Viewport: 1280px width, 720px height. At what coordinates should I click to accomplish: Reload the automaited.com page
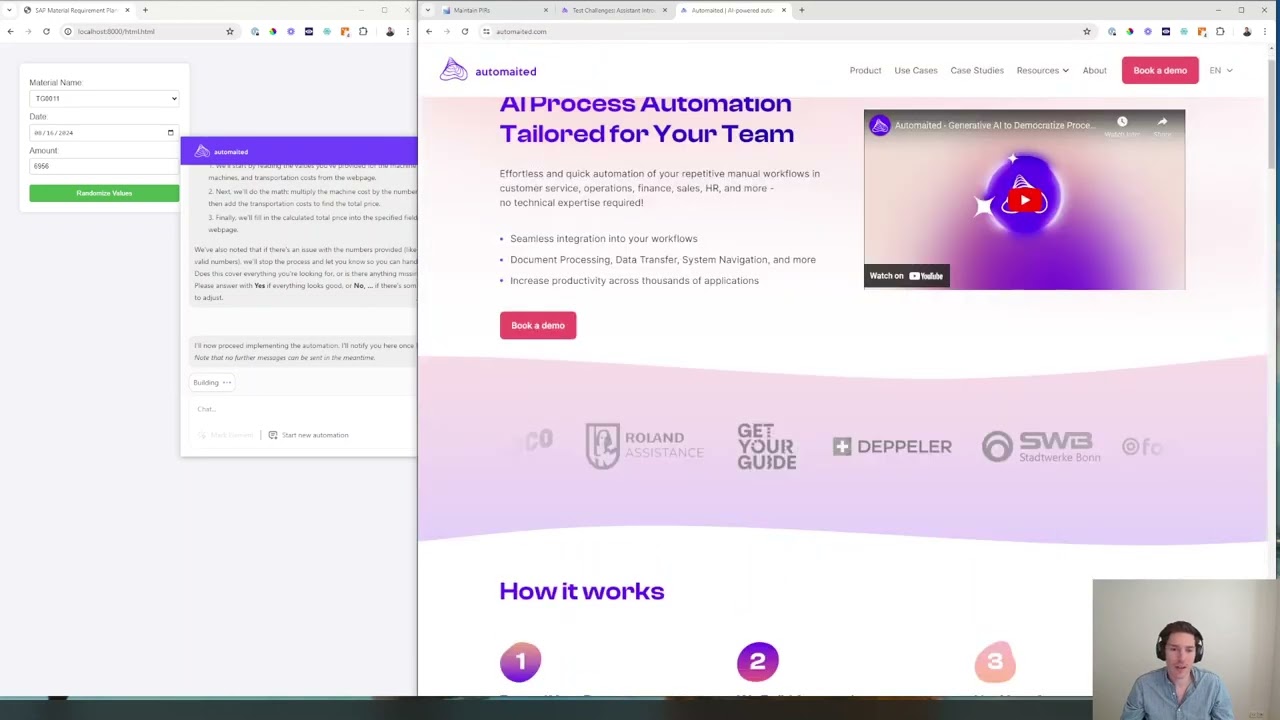pos(465,31)
